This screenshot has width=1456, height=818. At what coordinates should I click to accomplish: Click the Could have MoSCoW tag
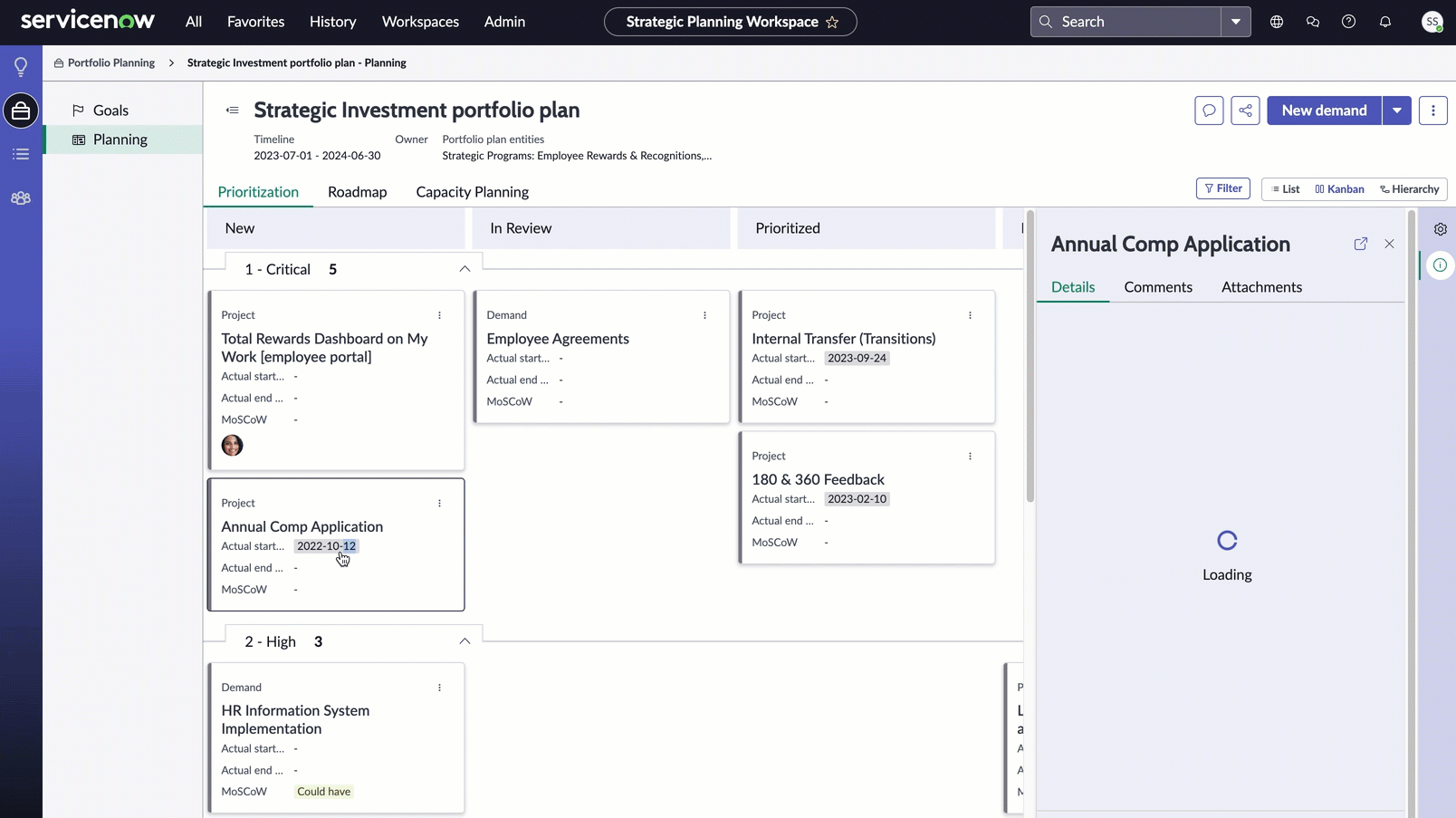point(323,792)
